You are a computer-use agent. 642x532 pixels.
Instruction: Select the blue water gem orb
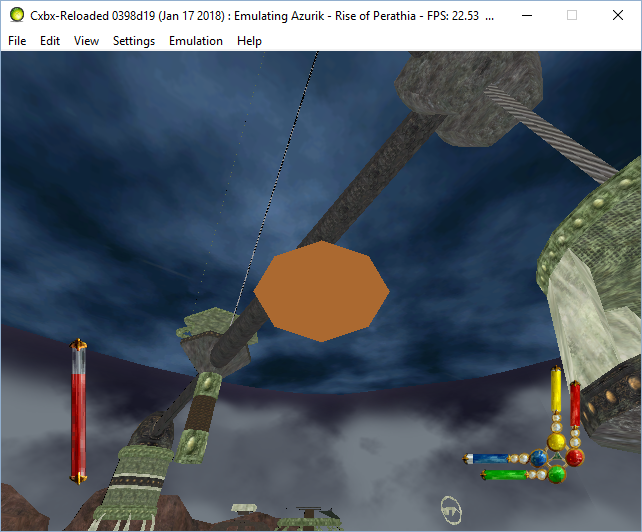coord(538,458)
